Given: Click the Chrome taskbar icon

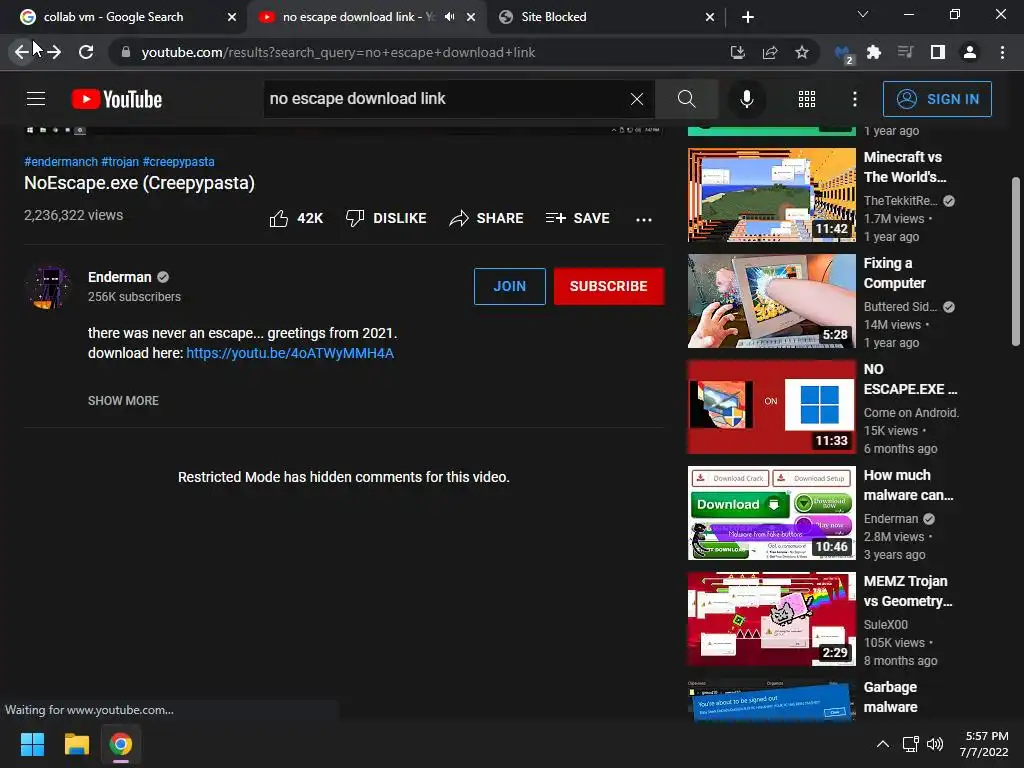Looking at the screenshot, I should click(x=120, y=744).
